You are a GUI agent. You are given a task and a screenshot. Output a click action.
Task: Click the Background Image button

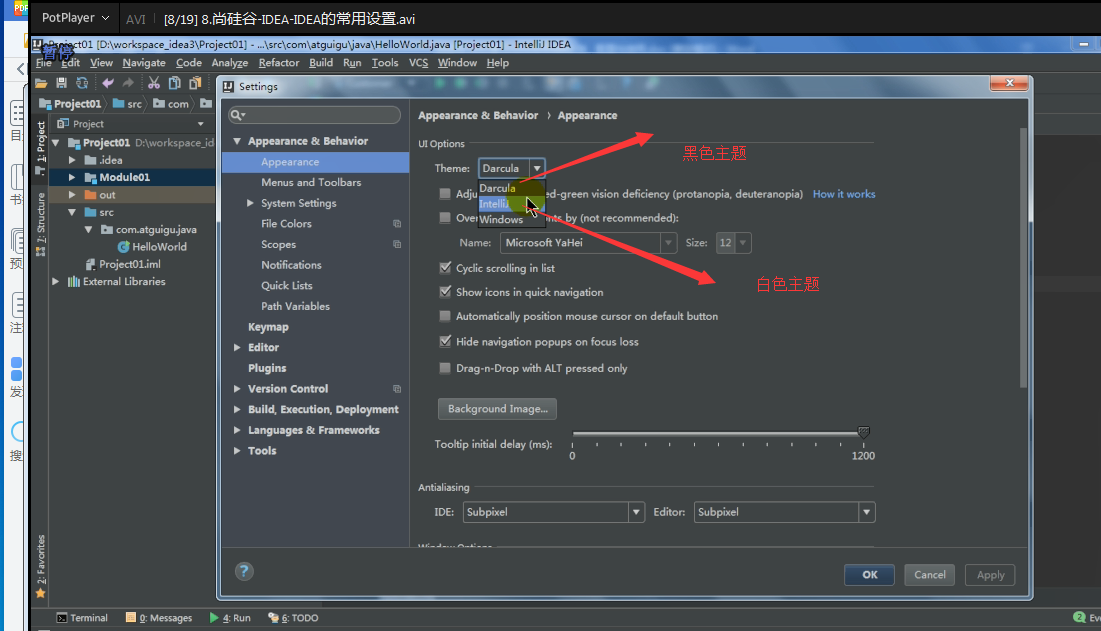(497, 409)
